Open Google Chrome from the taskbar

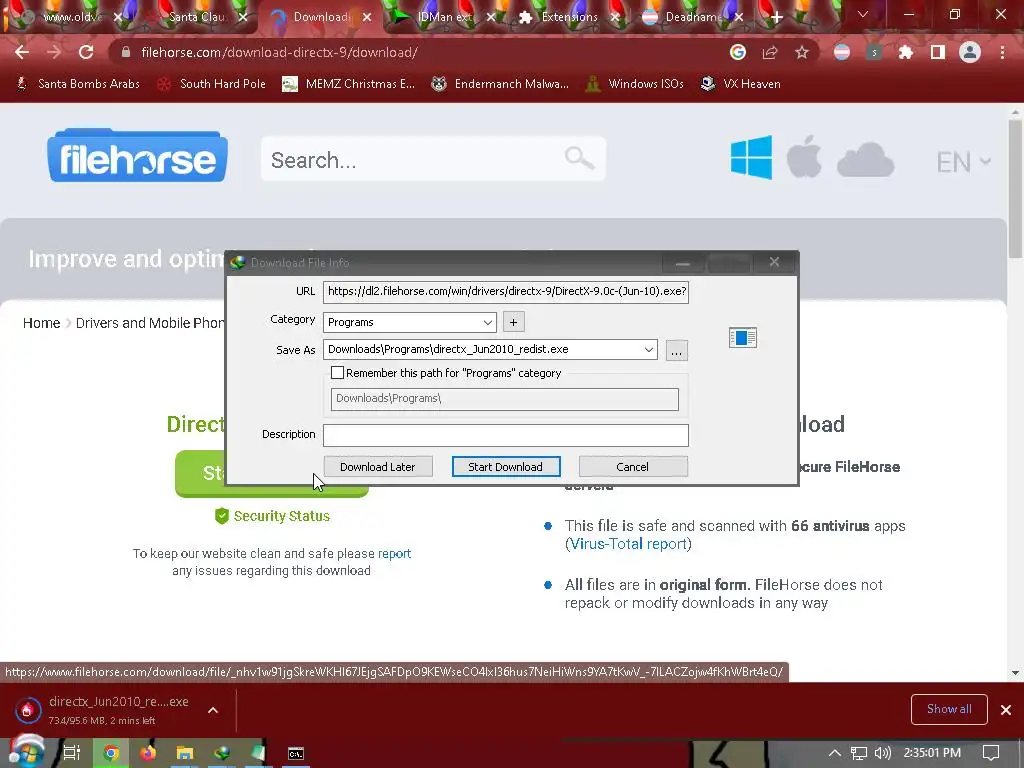(x=112, y=754)
